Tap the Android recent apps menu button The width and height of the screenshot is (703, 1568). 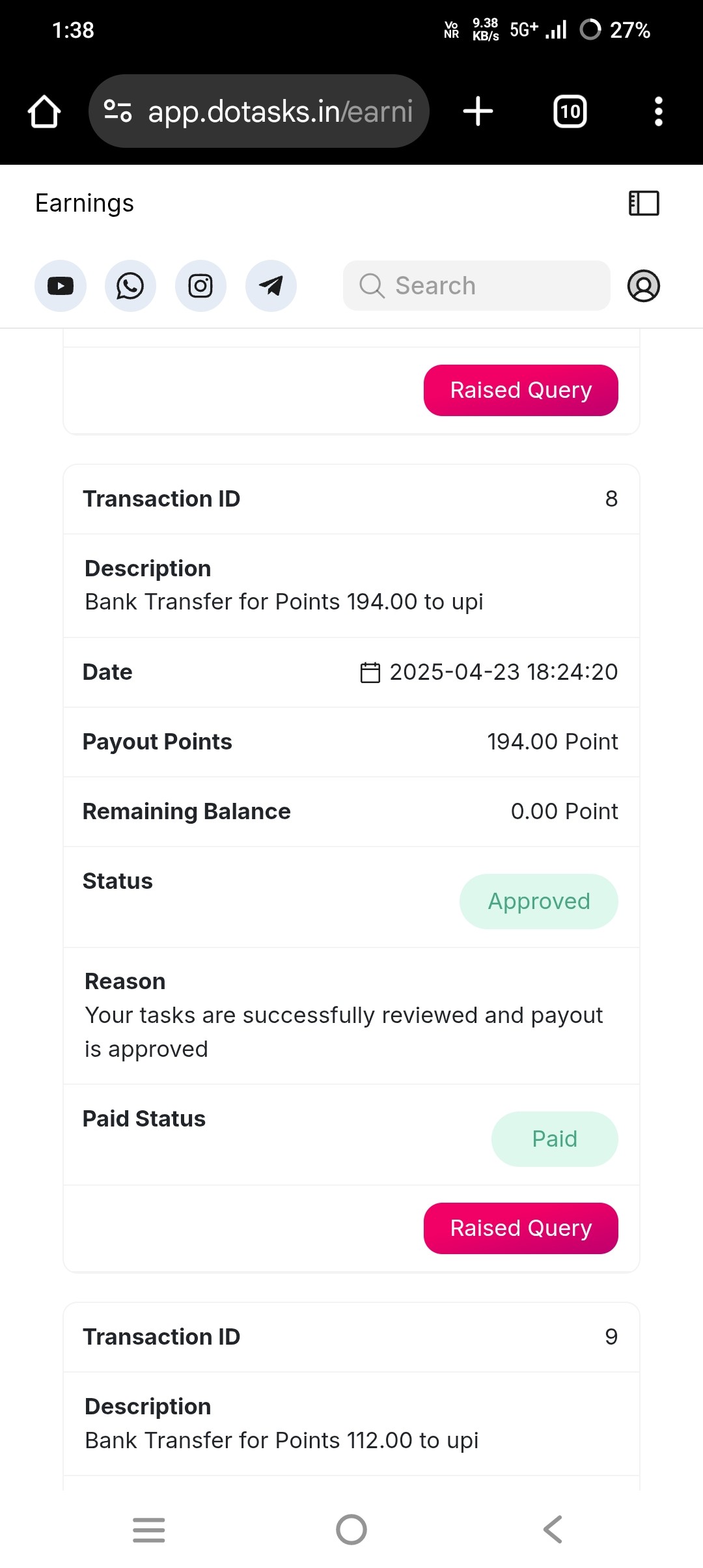tap(149, 1530)
